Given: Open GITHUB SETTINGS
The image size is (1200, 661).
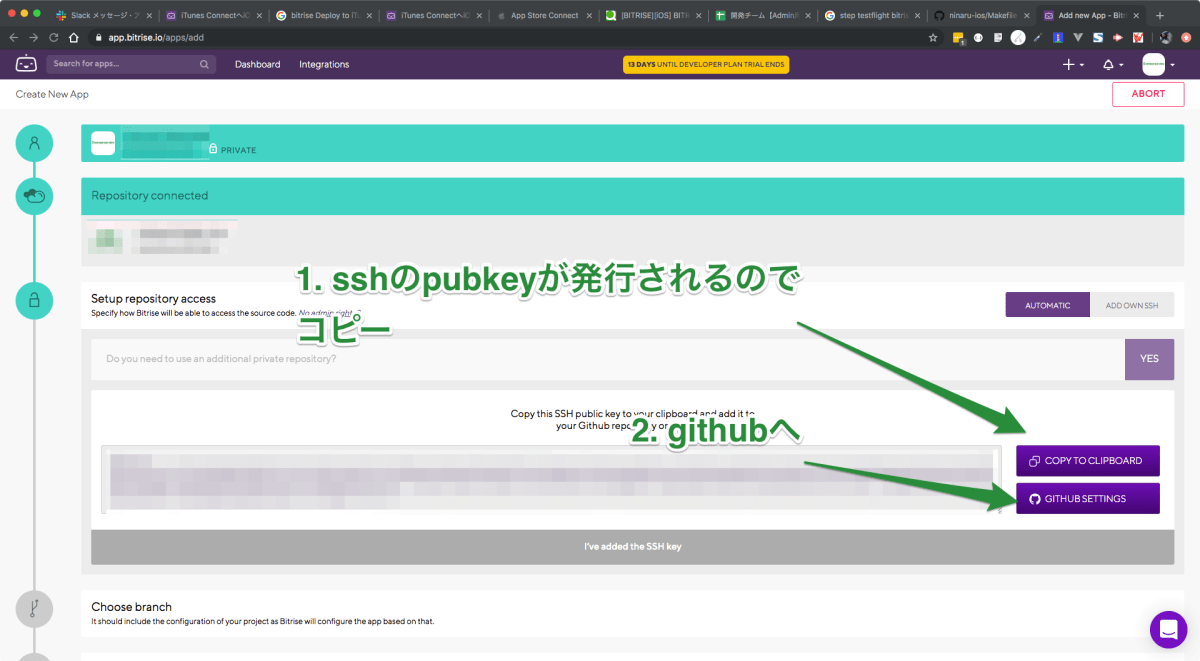Looking at the screenshot, I should point(1088,499).
